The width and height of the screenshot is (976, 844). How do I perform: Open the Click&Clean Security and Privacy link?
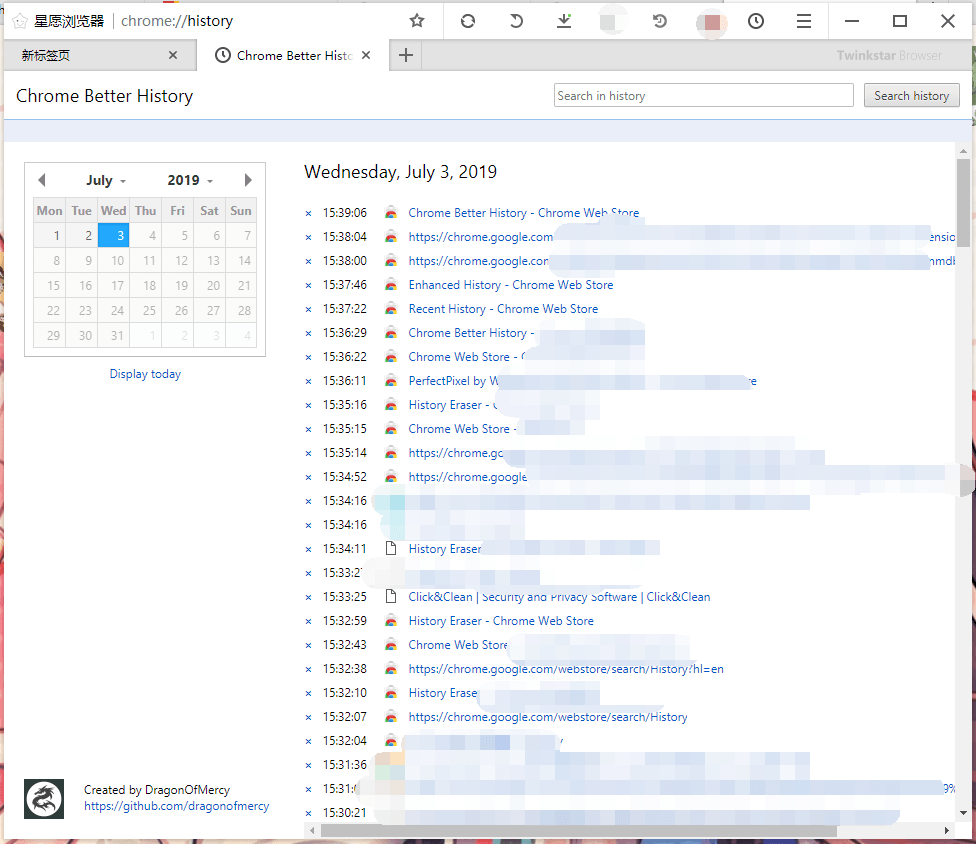559,597
